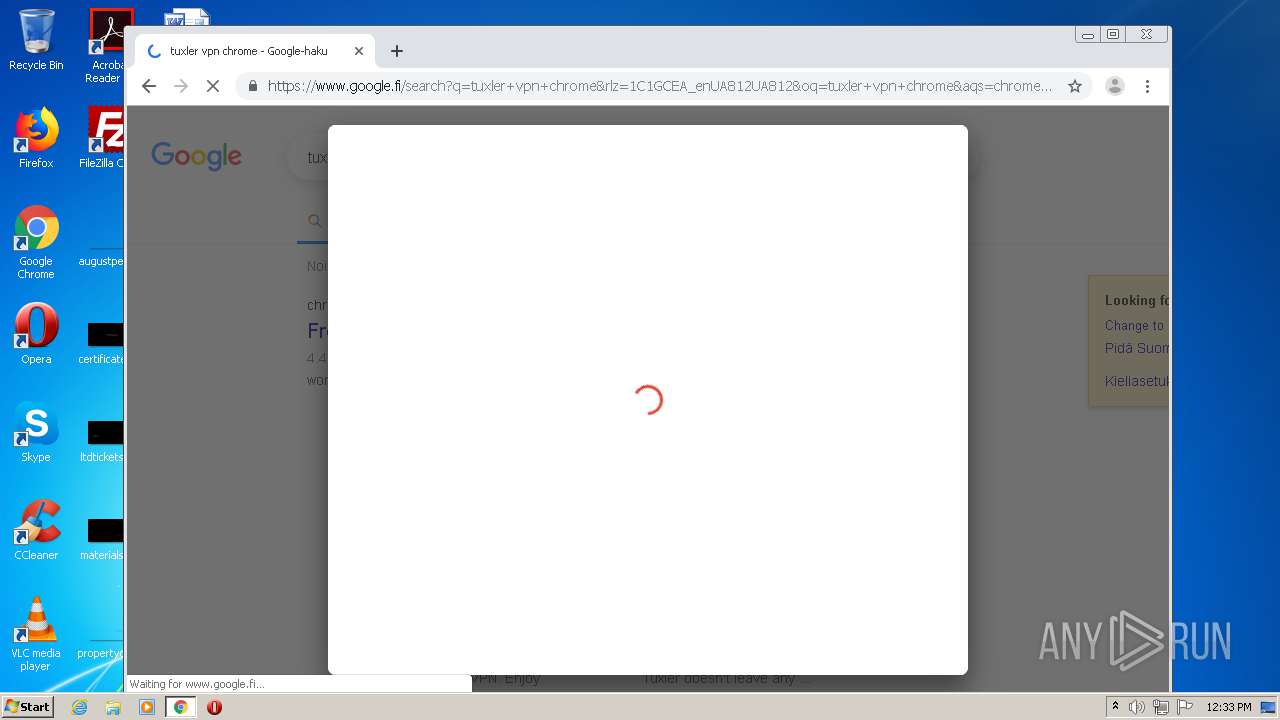The image size is (1280, 720).
Task: Click the 12:33 PM clock
Action: coord(1228,707)
